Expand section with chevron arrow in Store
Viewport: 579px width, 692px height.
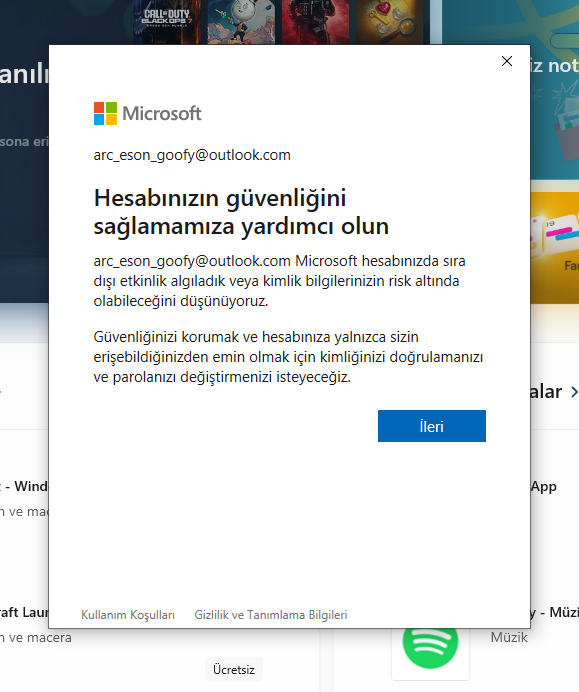click(x=574, y=391)
